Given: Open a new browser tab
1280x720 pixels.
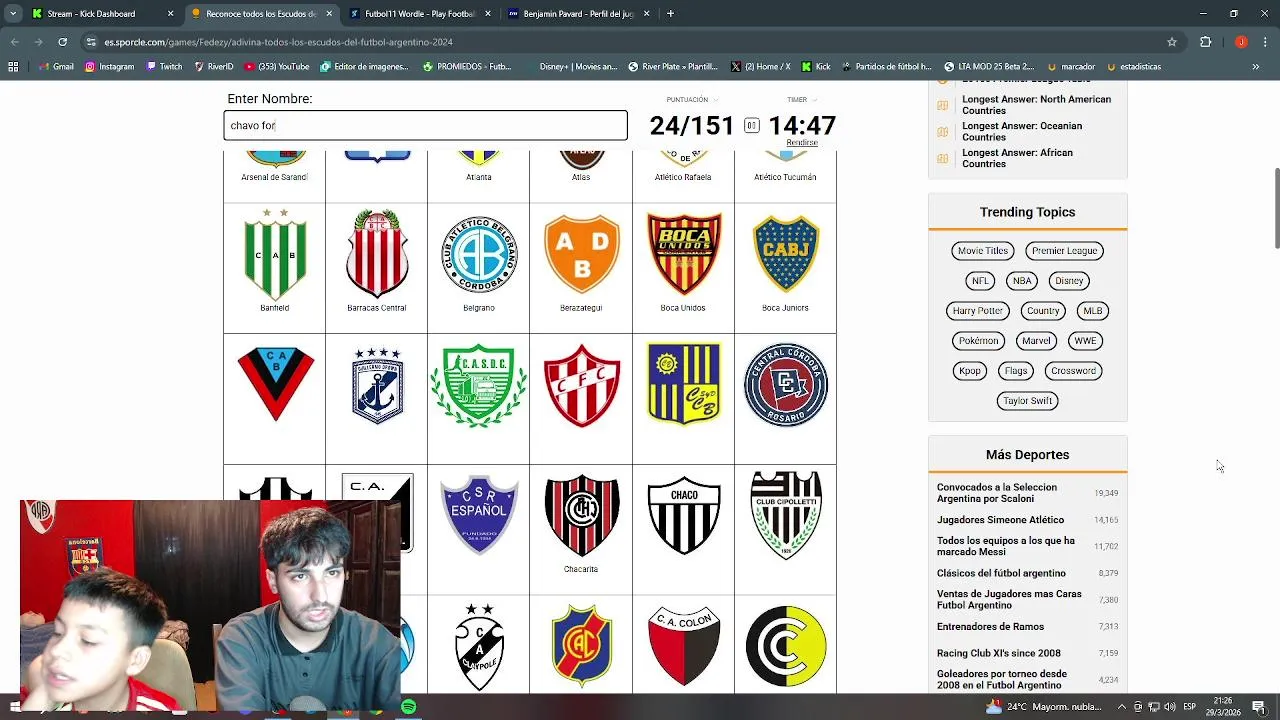Looking at the screenshot, I should (670, 14).
